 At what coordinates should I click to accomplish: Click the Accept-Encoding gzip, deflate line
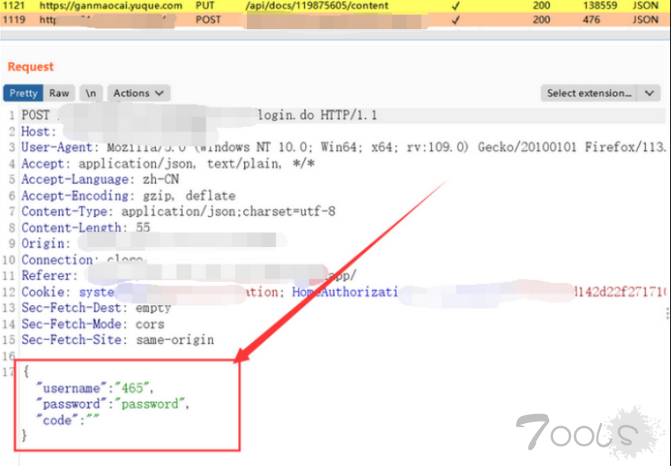128,196
